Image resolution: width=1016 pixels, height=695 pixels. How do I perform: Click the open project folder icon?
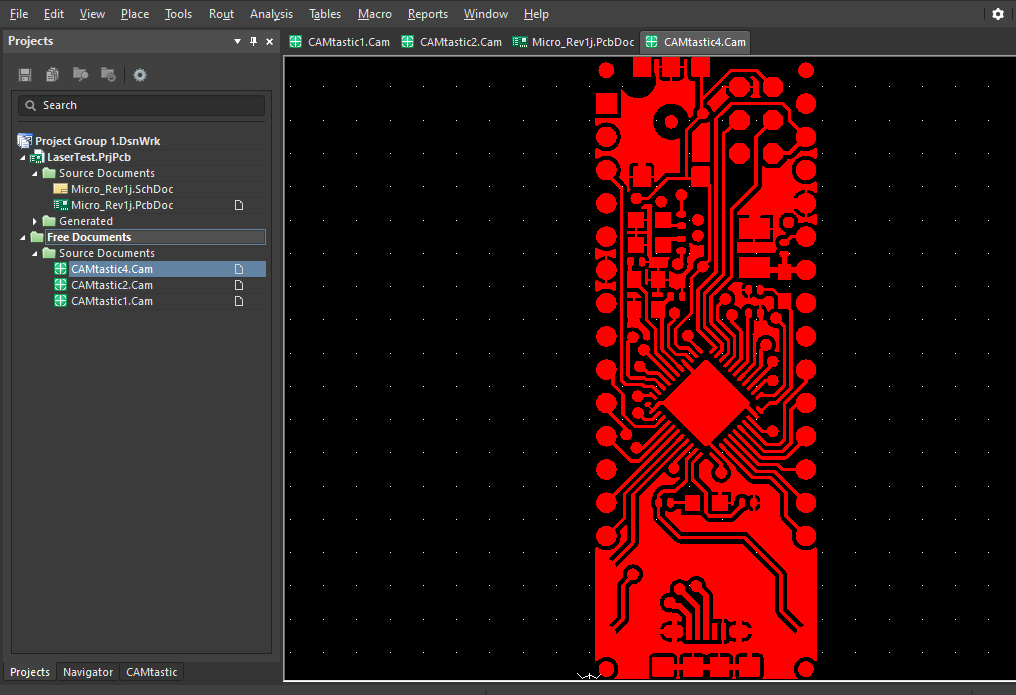click(x=80, y=74)
